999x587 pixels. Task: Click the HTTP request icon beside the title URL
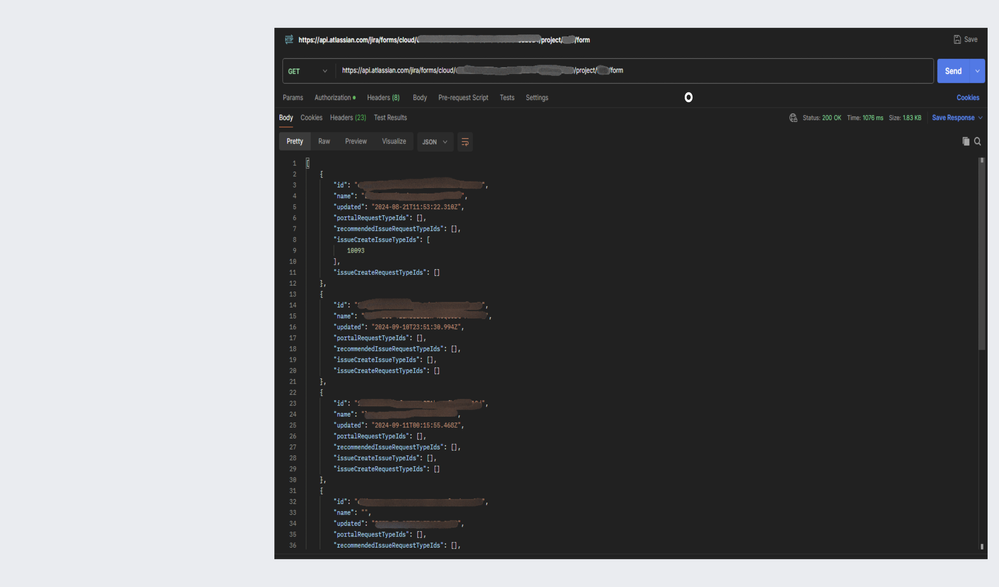[289, 40]
